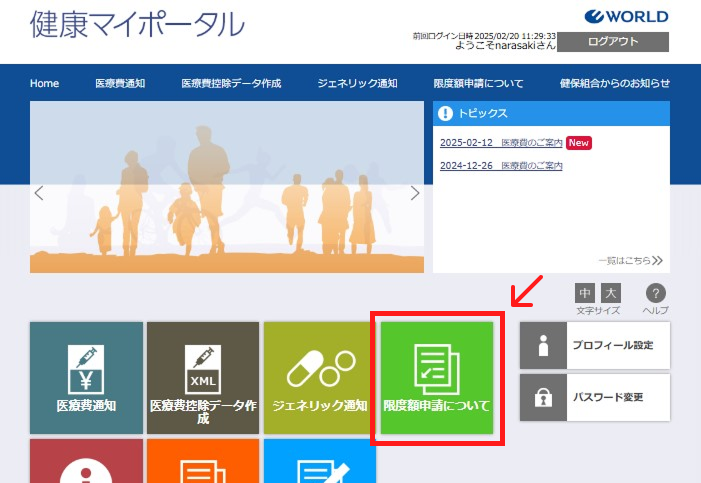This screenshot has height=483, width=701.
Task: Click the ログアウト button
Action: point(612,42)
